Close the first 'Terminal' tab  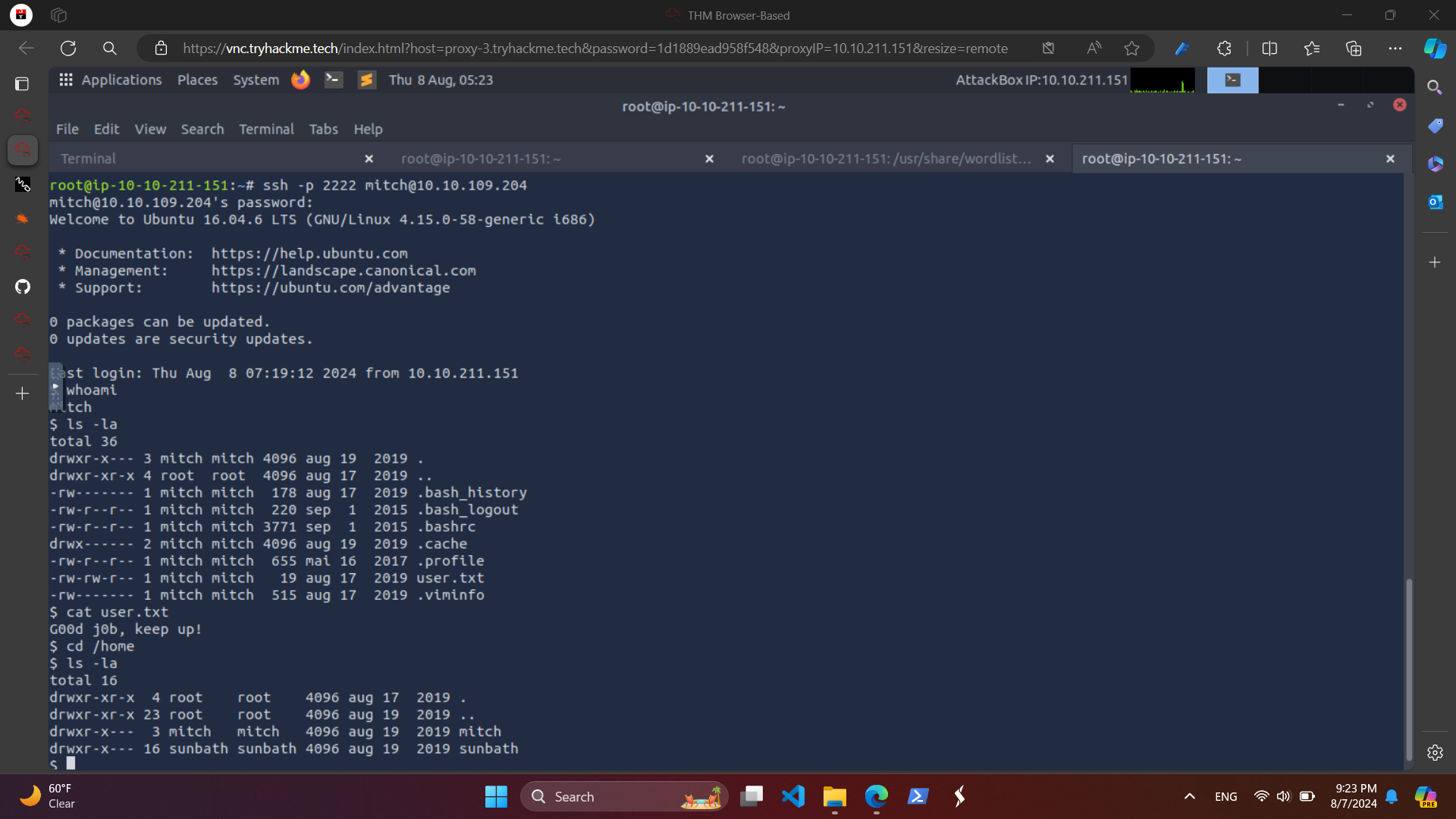[x=369, y=158]
